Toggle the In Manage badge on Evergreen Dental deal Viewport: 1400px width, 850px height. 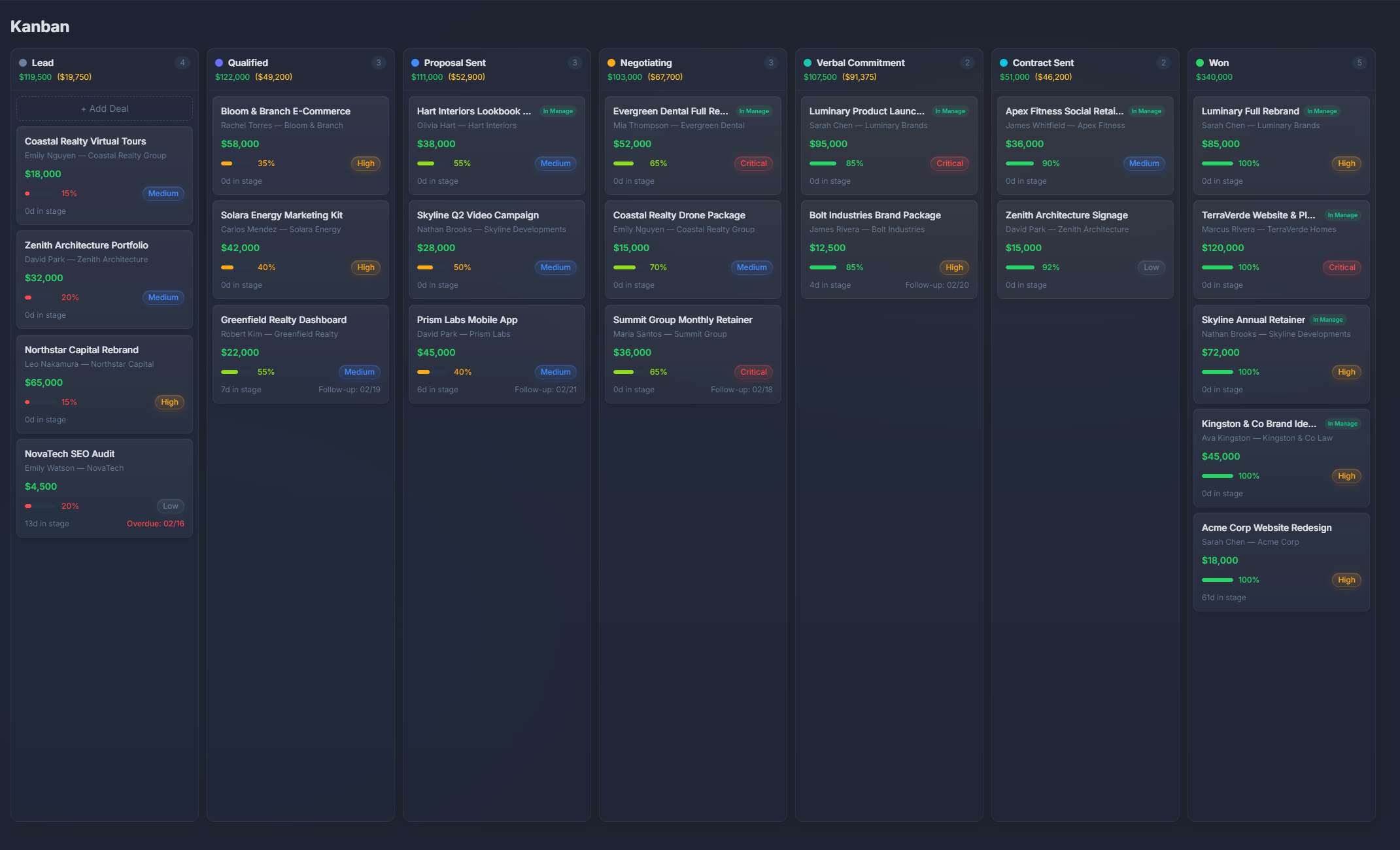pyautogui.click(x=754, y=111)
